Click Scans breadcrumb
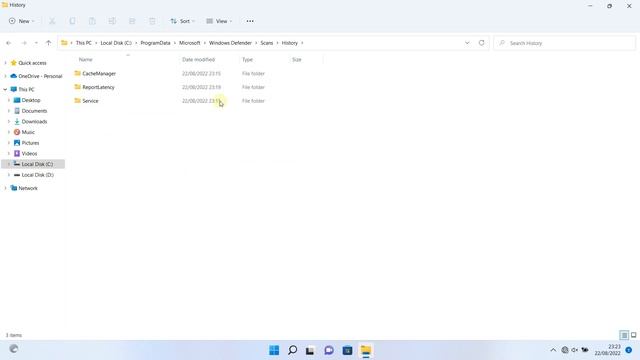 click(x=267, y=43)
